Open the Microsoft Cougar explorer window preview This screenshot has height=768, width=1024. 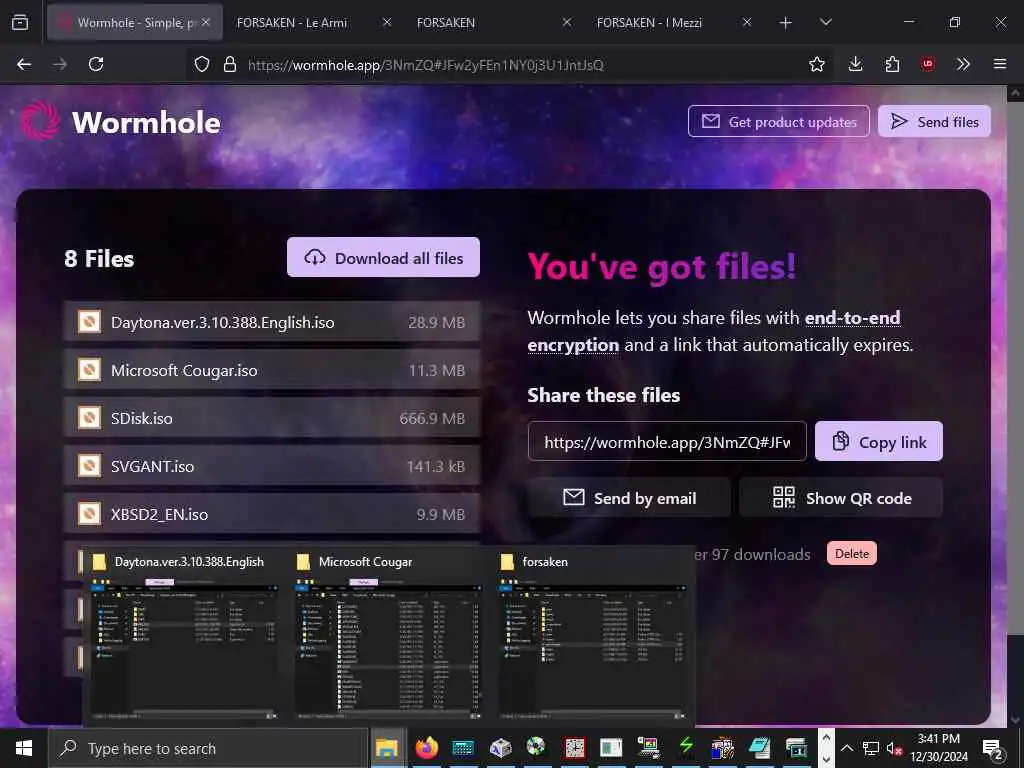click(x=388, y=636)
